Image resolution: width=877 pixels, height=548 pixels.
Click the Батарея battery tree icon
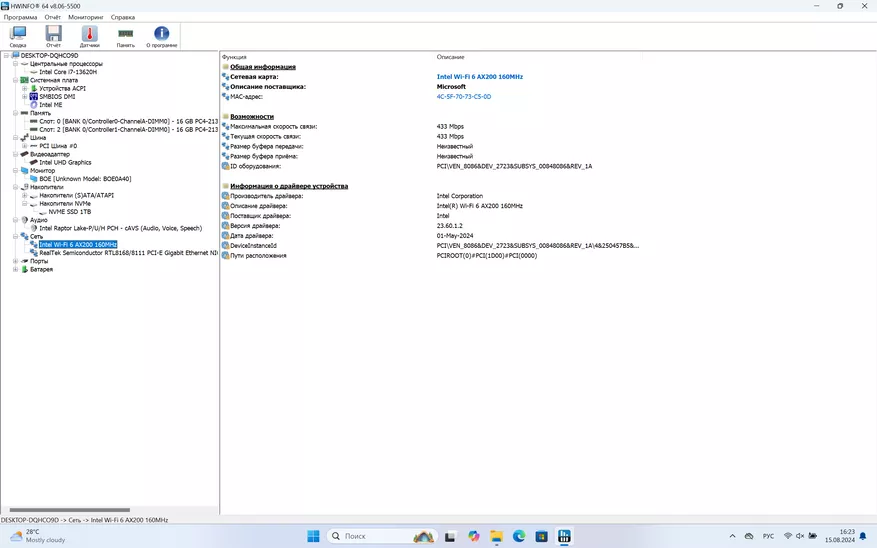[25, 269]
